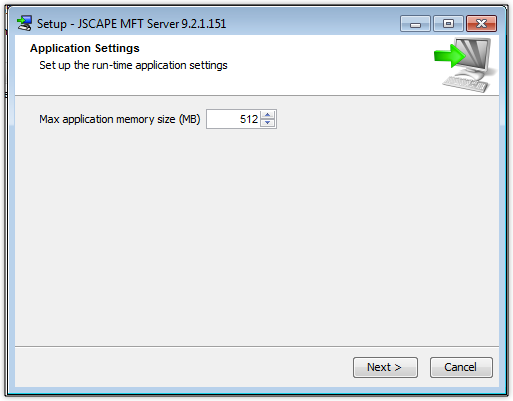Screen dimensions: 513x401
Task: Click the Application Settings heading
Action: click(85, 48)
